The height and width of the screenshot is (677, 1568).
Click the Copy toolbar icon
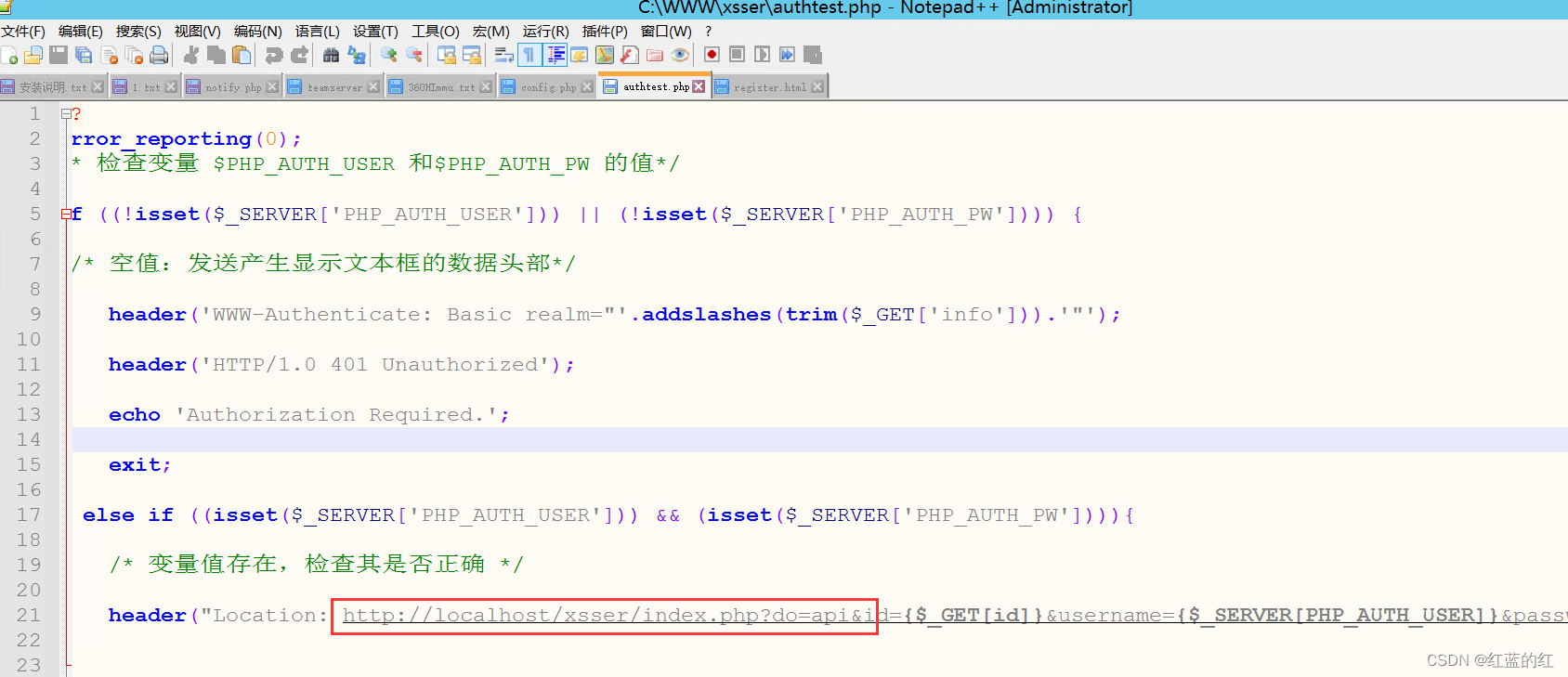coord(216,56)
